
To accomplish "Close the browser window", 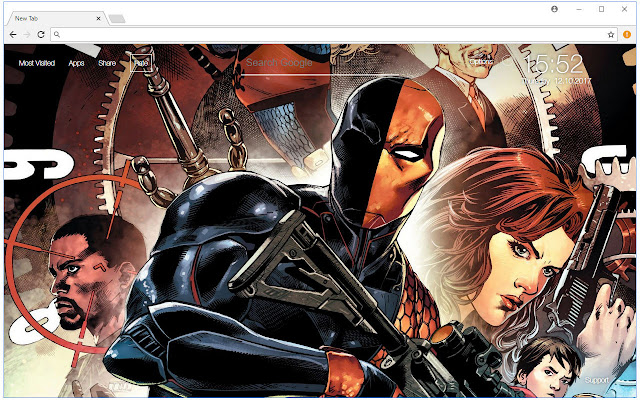I will point(624,9).
